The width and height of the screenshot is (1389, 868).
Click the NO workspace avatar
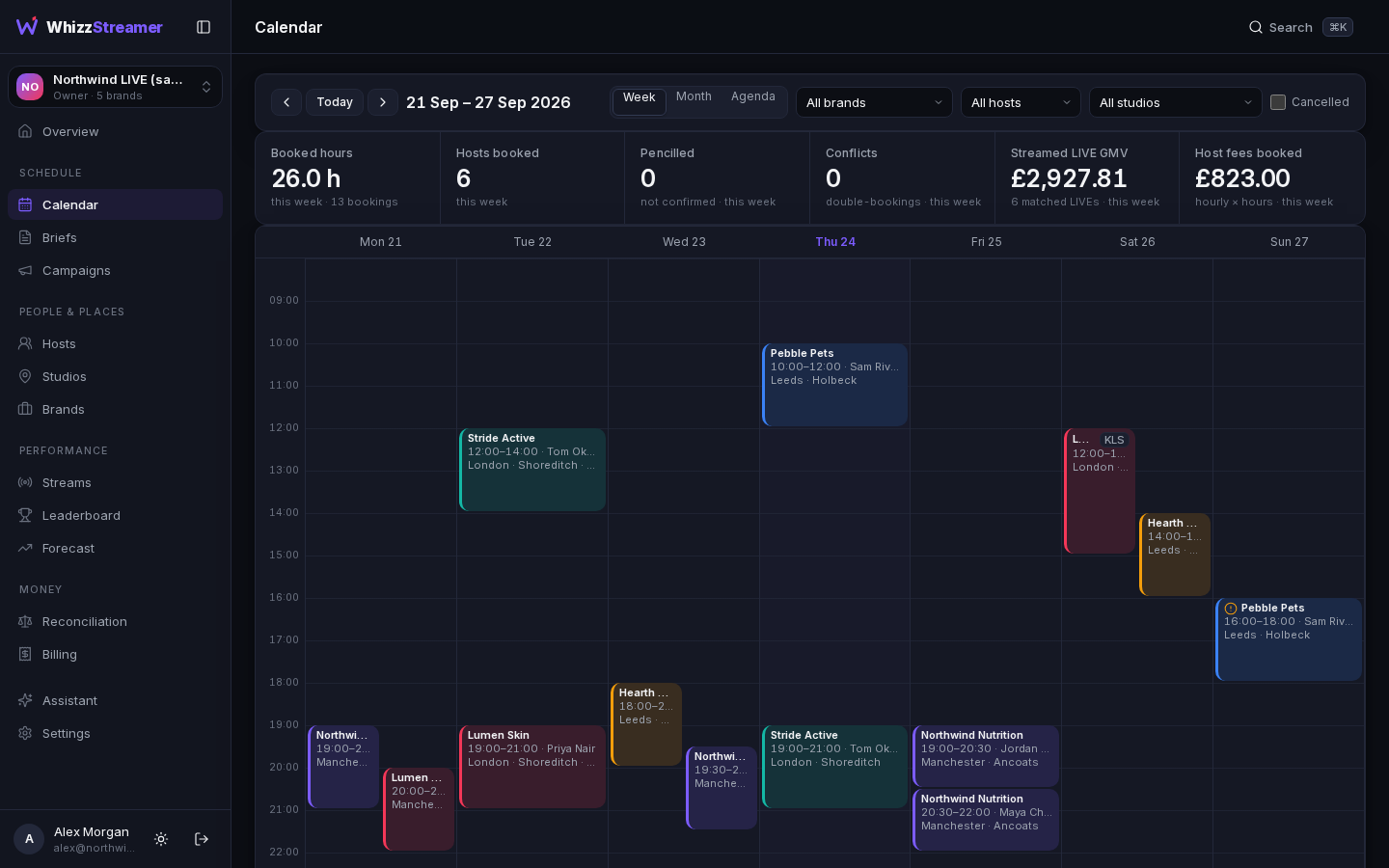(30, 87)
